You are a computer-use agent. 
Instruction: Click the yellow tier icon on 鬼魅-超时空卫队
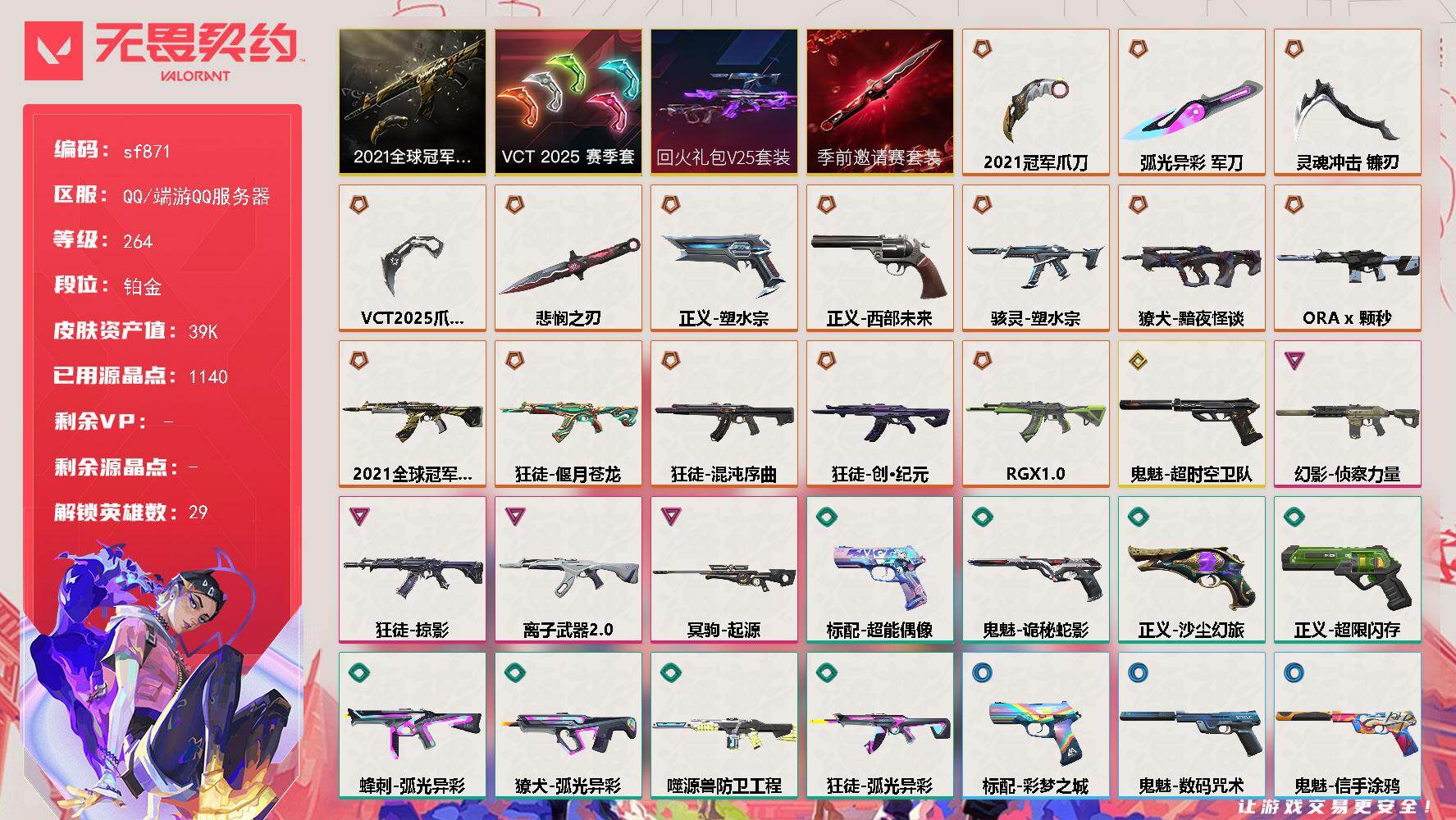click(1138, 361)
